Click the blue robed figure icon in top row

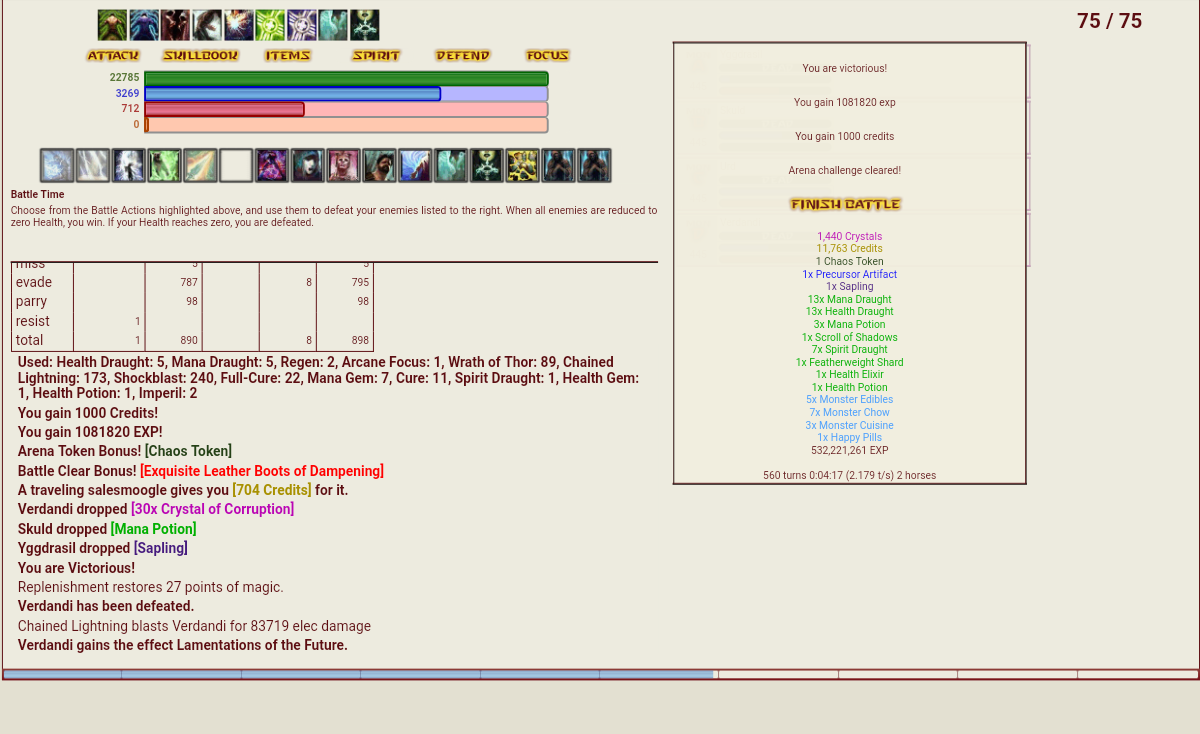point(144,24)
